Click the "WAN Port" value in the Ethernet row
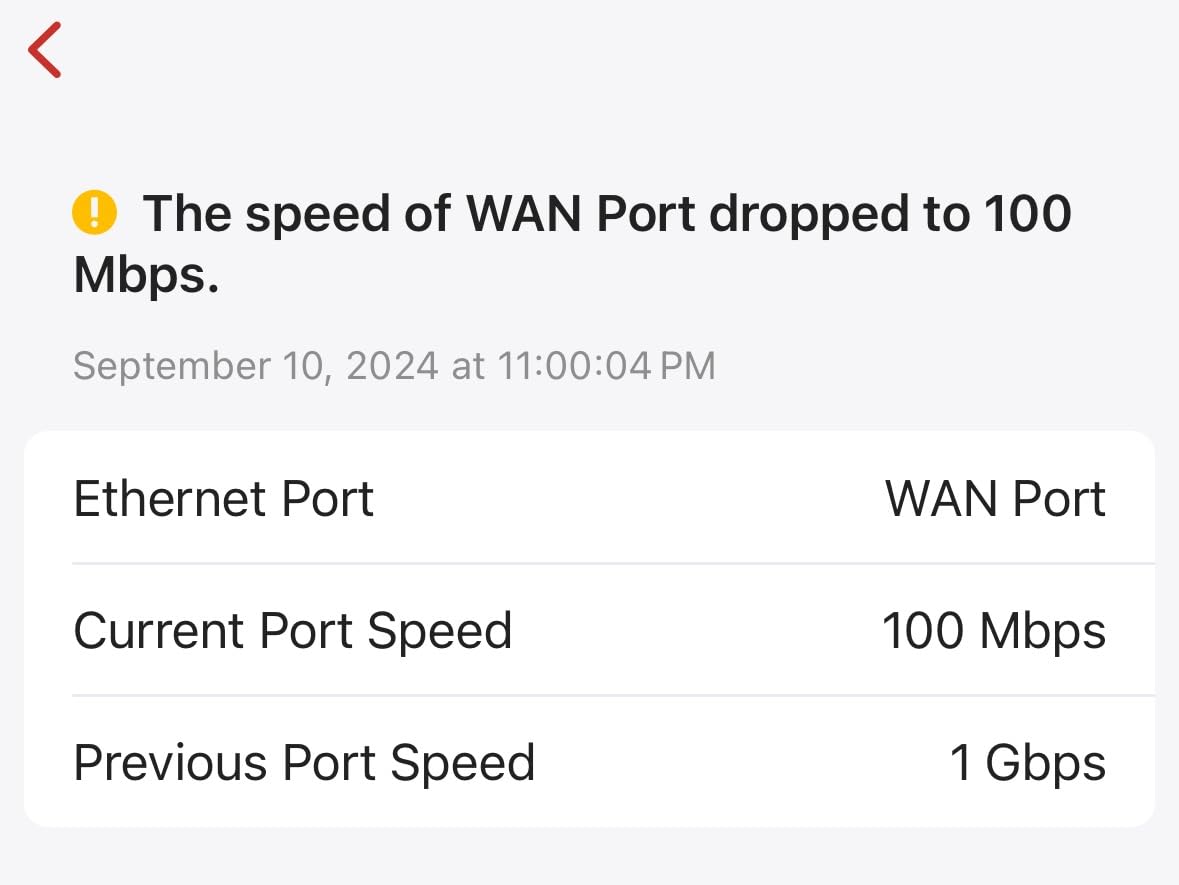Screen dimensions: 1179x885 click(995, 498)
